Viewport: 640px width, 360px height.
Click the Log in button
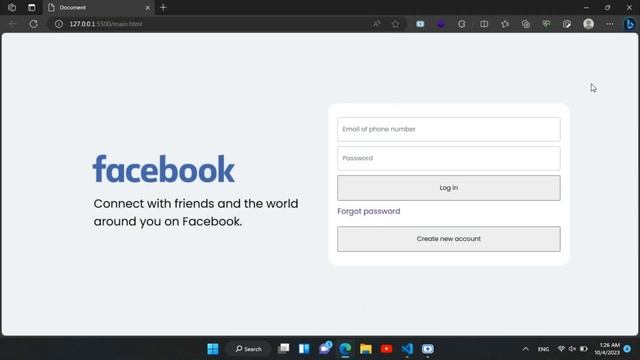coord(449,188)
